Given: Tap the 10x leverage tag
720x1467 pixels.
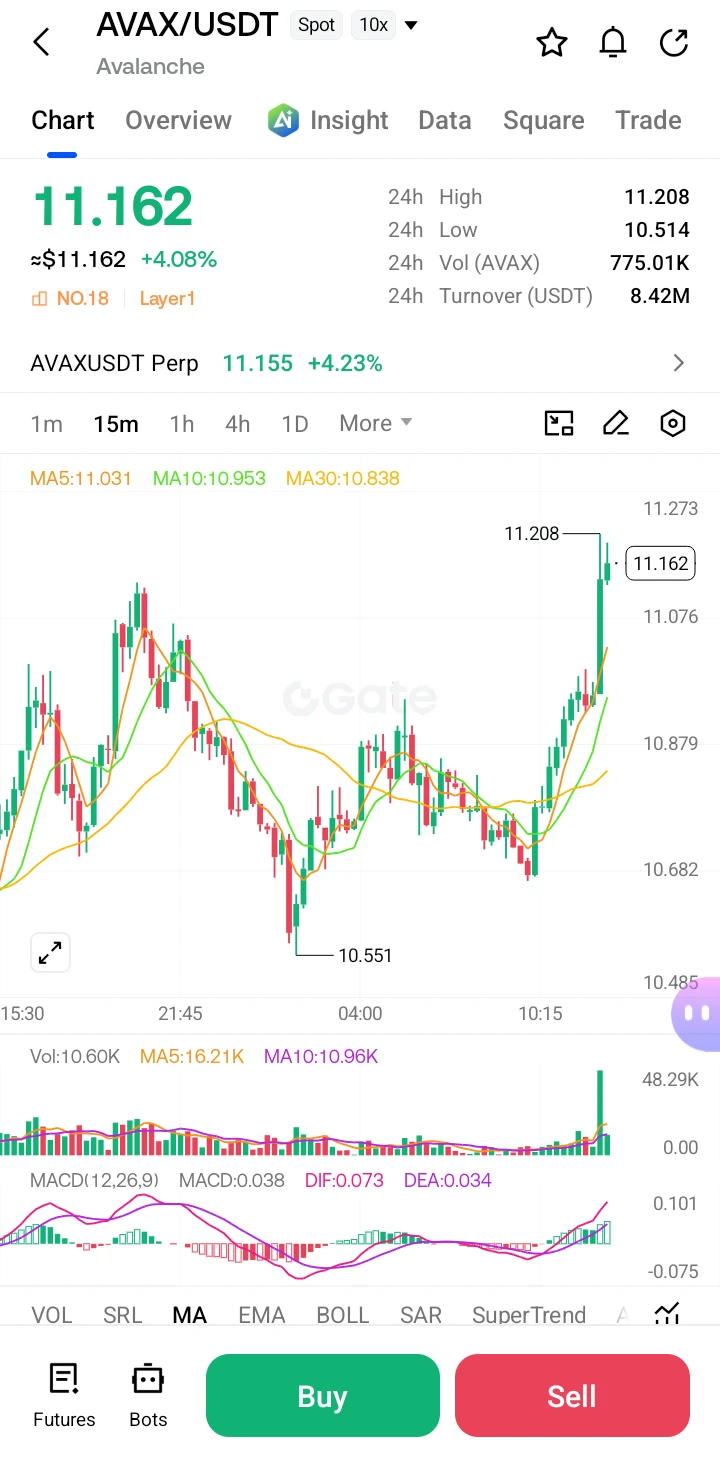Looking at the screenshot, I should [x=374, y=25].
